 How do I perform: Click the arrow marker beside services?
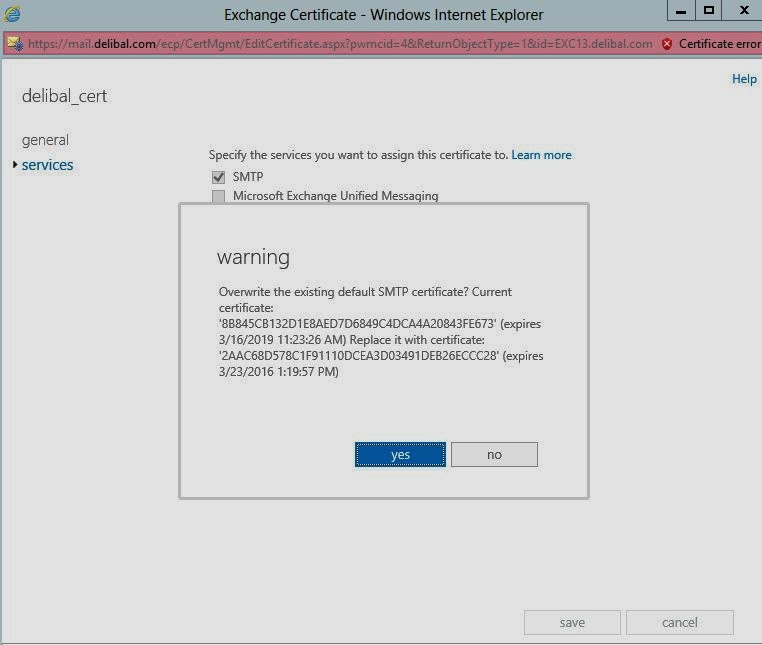tap(15, 165)
